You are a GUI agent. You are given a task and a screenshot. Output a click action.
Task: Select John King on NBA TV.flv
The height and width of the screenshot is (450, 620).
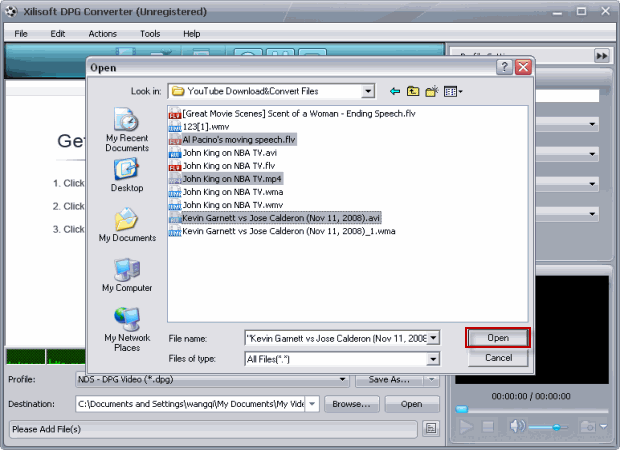222,166
